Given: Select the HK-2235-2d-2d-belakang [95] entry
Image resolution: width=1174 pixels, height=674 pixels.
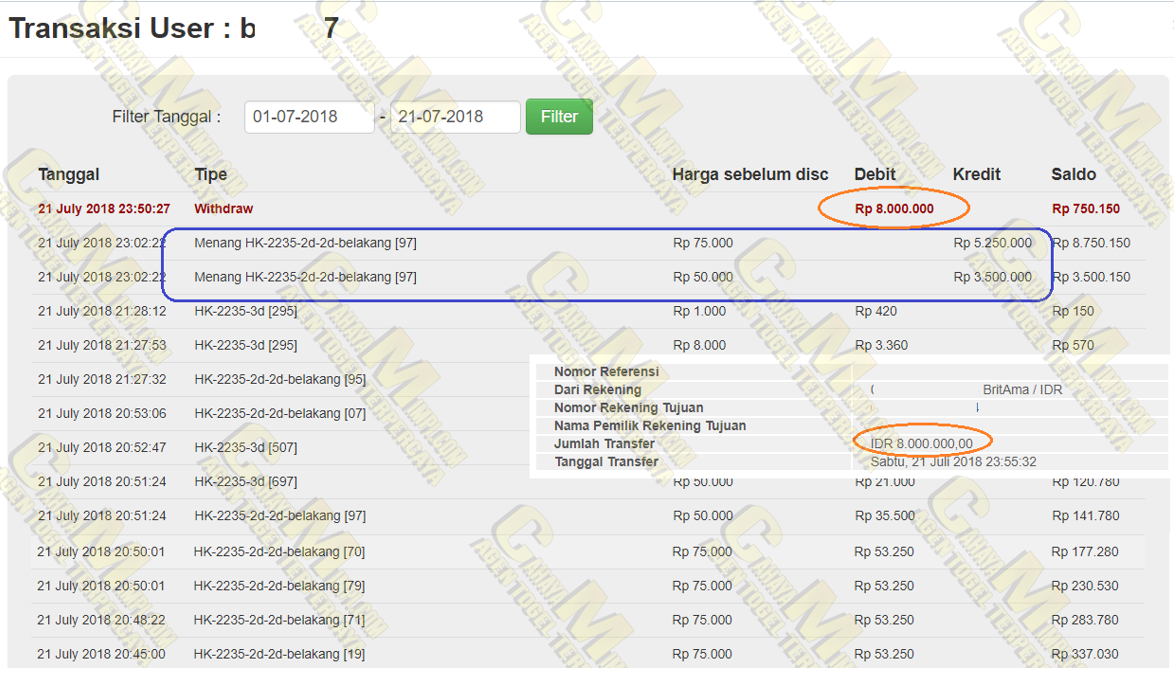Looking at the screenshot, I should (x=280, y=380).
